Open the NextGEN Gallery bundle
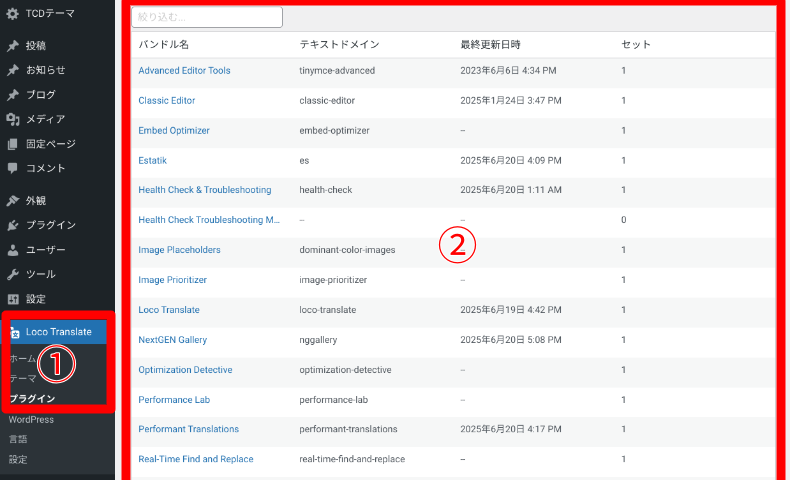Viewport: 790px width, 480px height. (x=172, y=340)
